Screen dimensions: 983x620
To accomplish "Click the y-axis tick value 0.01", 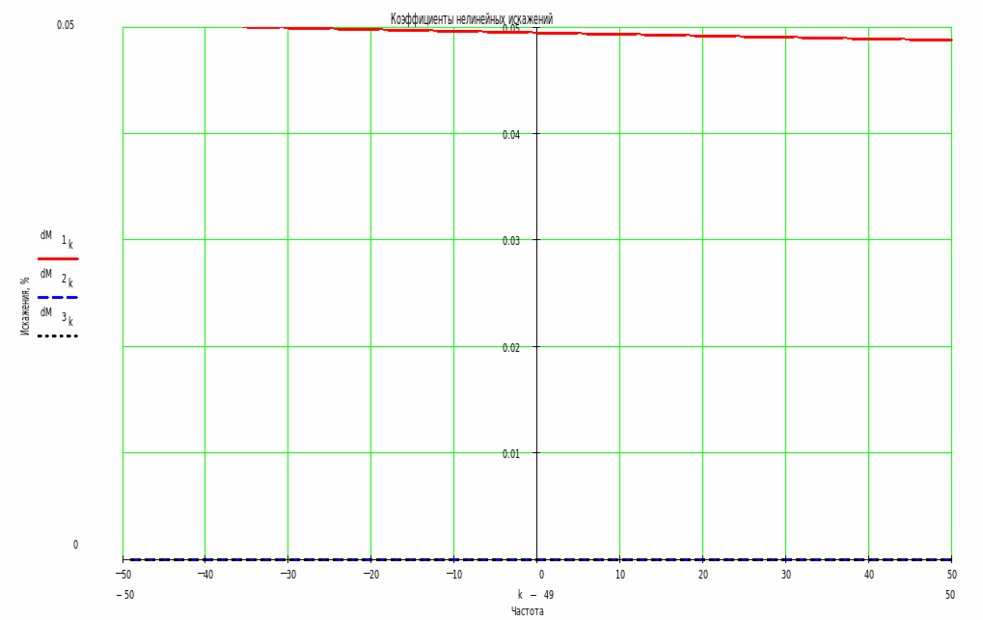I will click(511, 453).
